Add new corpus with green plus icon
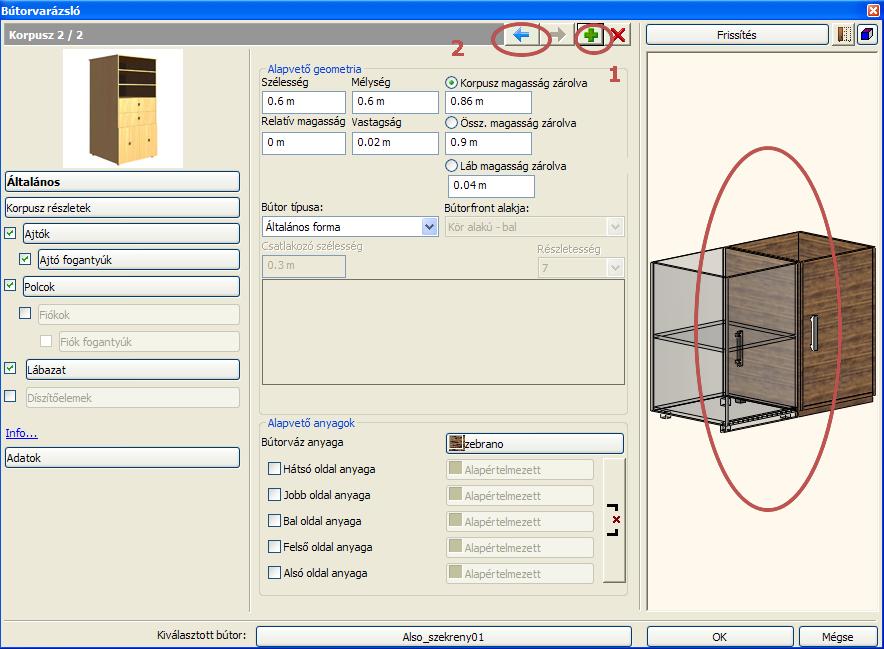Screen dimensions: 884x649 [x=590, y=35]
